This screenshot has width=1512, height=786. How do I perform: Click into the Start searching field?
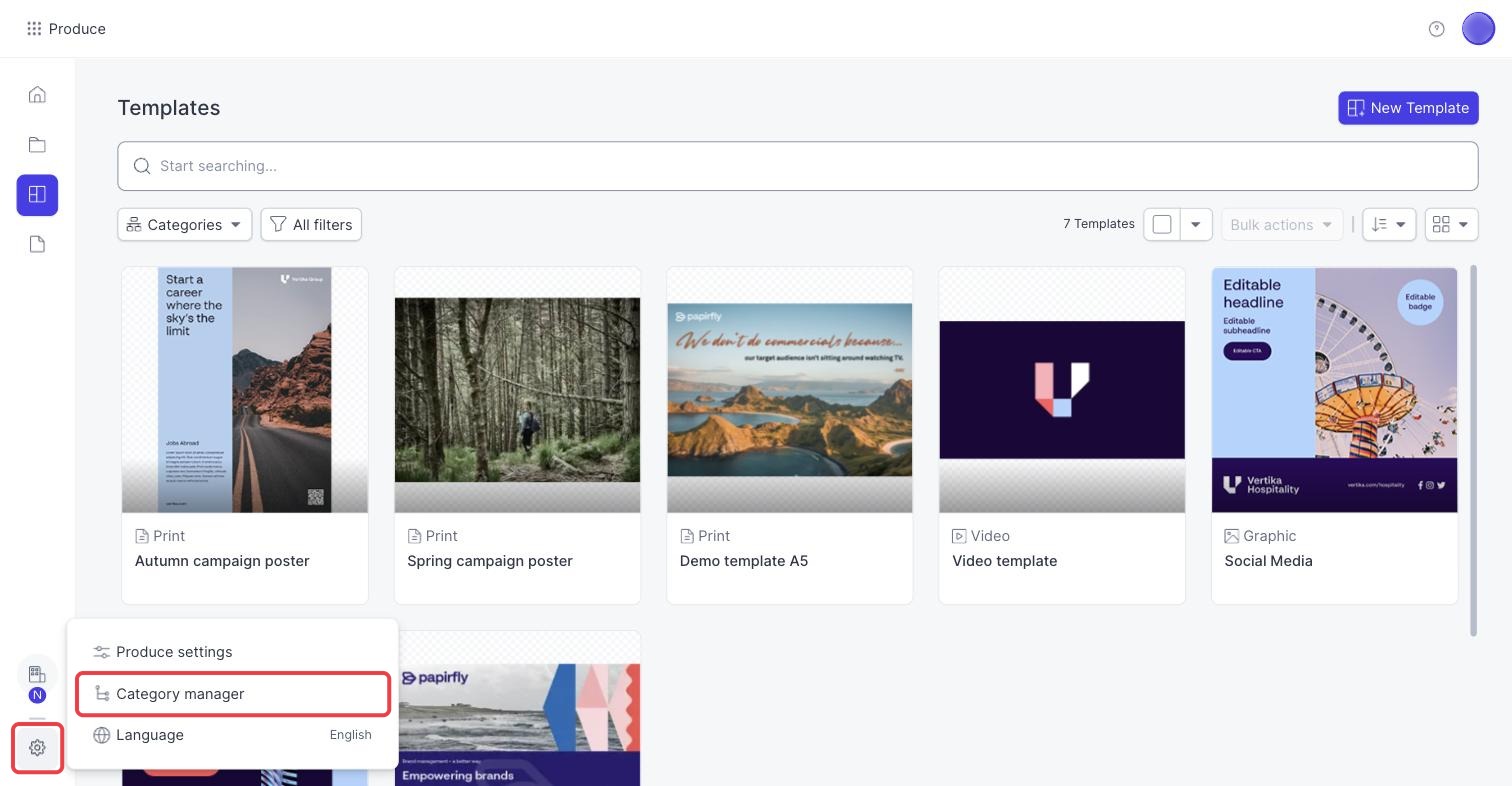pyautogui.click(x=798, y=166)
